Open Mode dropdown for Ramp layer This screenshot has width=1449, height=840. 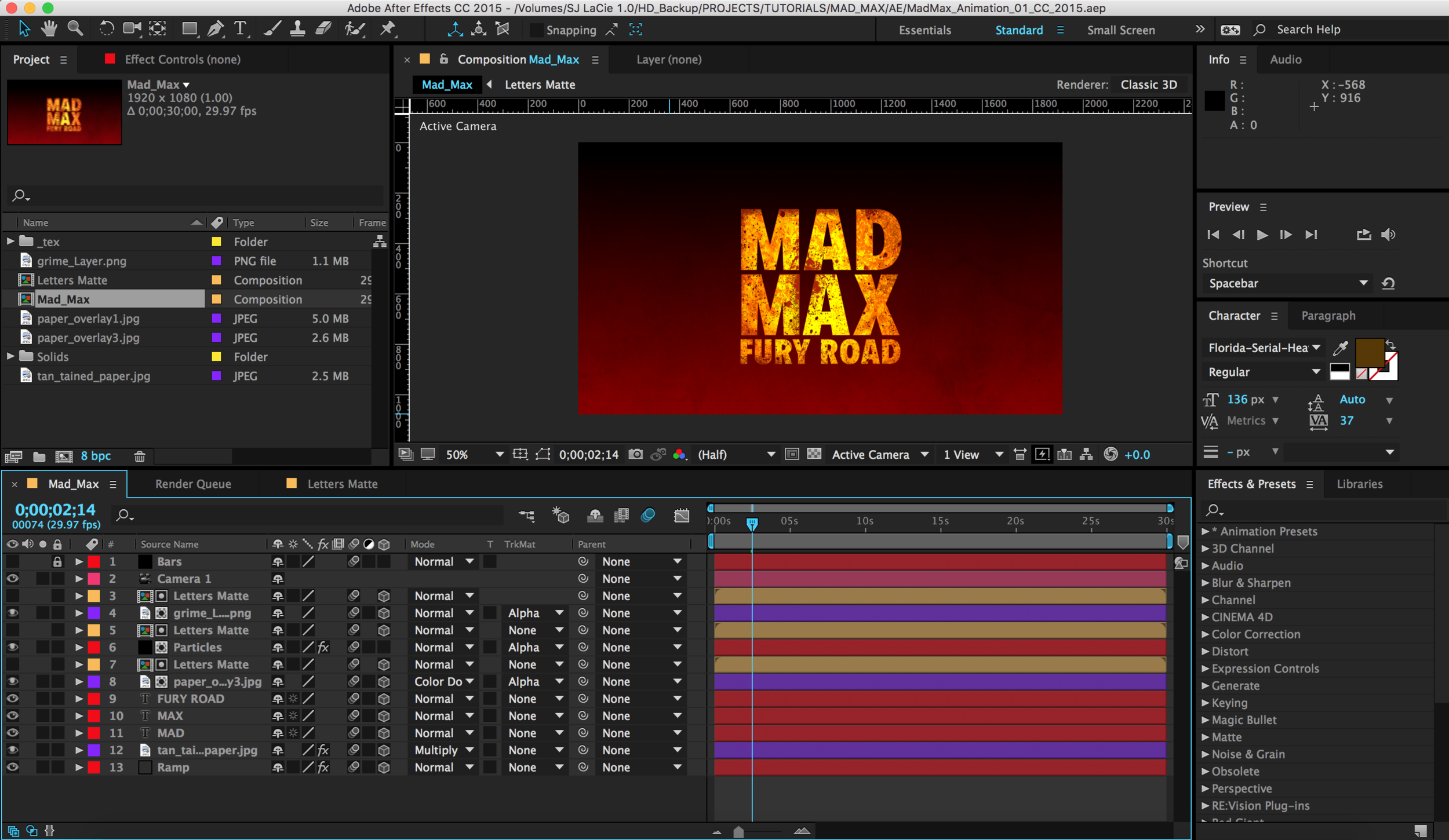tap(443, 767)
